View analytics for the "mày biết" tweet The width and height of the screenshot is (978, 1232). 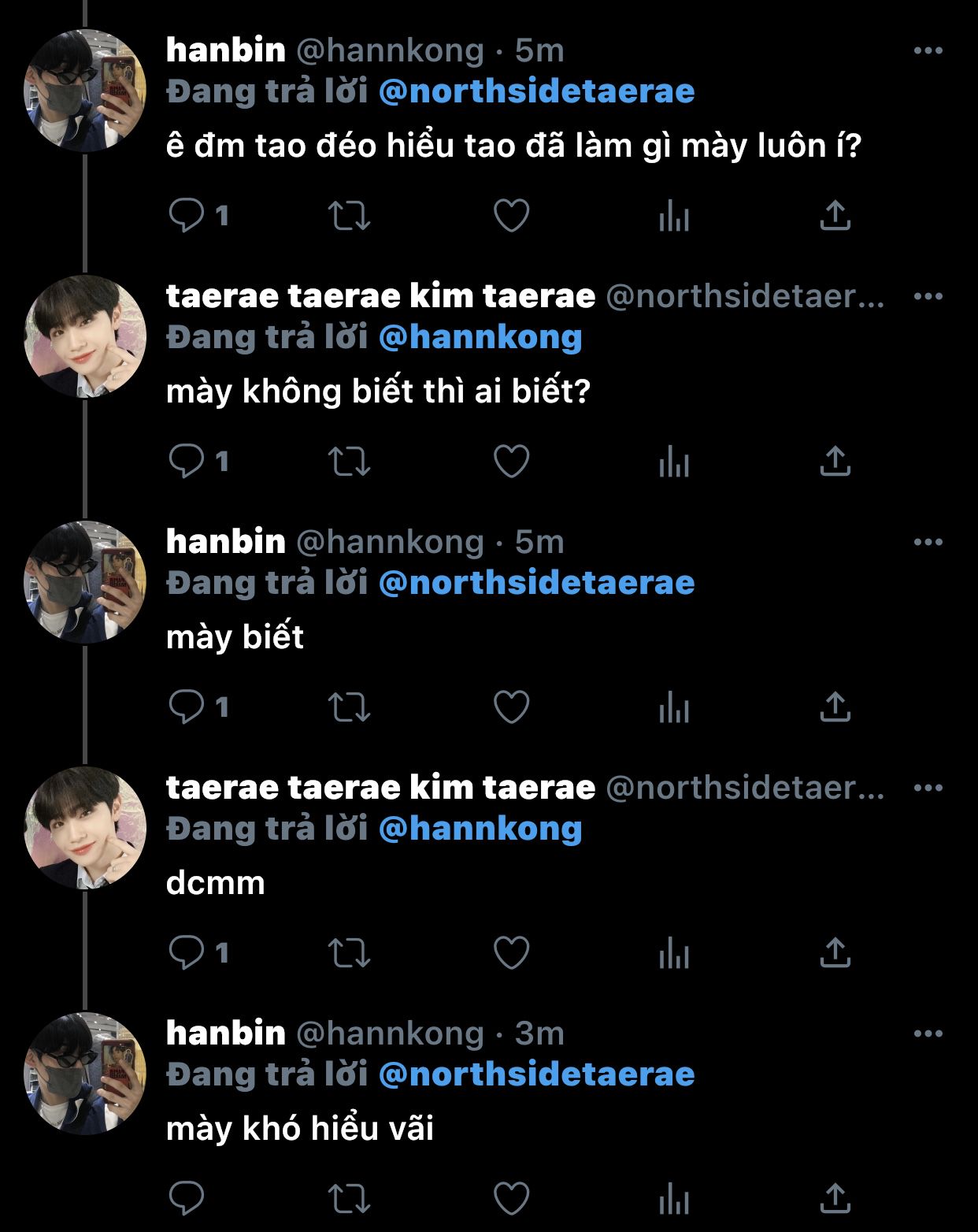point(674,707)
